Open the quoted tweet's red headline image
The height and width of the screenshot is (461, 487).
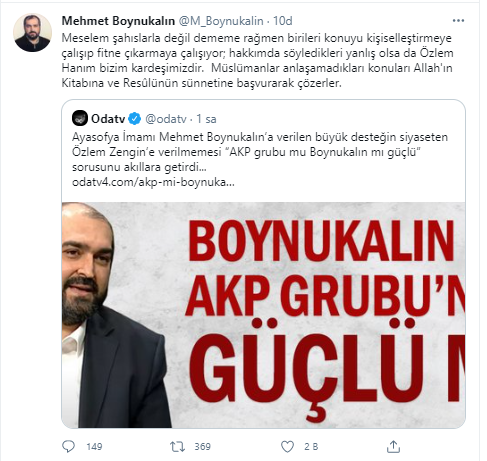pyautogui.click(x=263, y=315)
